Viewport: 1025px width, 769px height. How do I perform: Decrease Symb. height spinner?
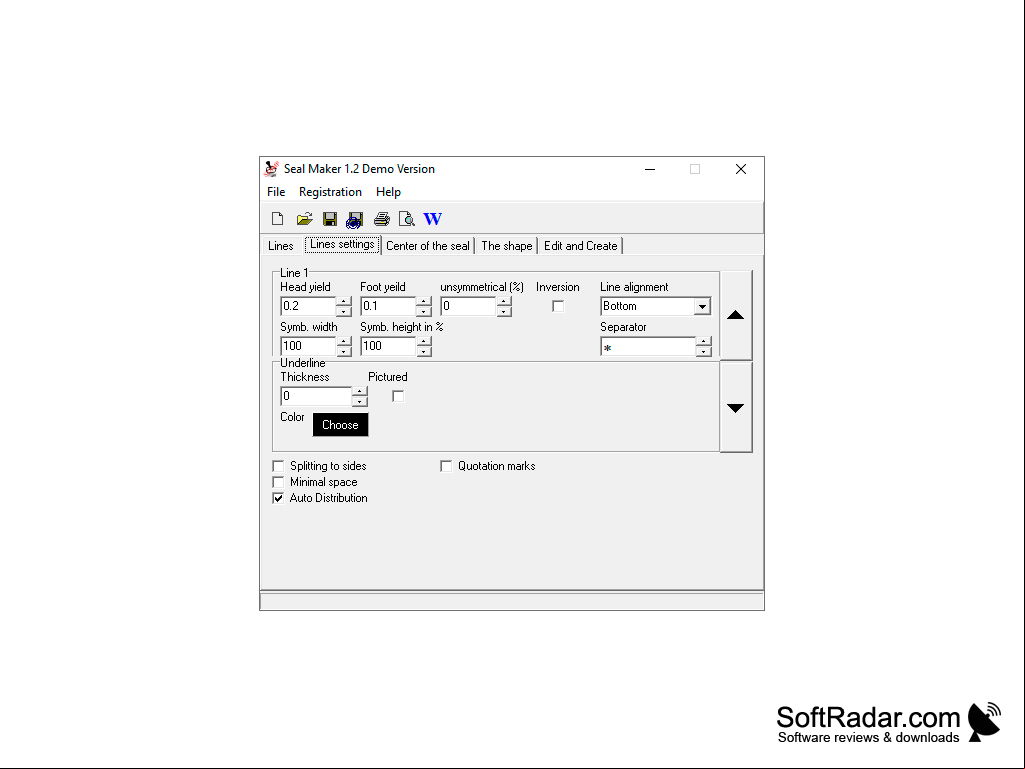424,351
